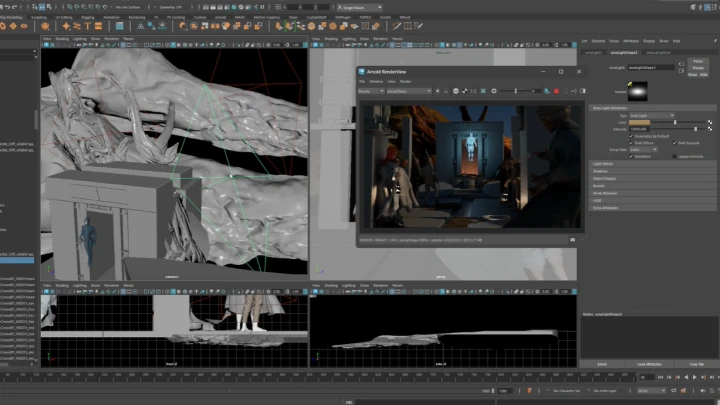Toggle the Normalize checkbox
Viewport: 720px width, 405px height.
(x=631, y=157)
